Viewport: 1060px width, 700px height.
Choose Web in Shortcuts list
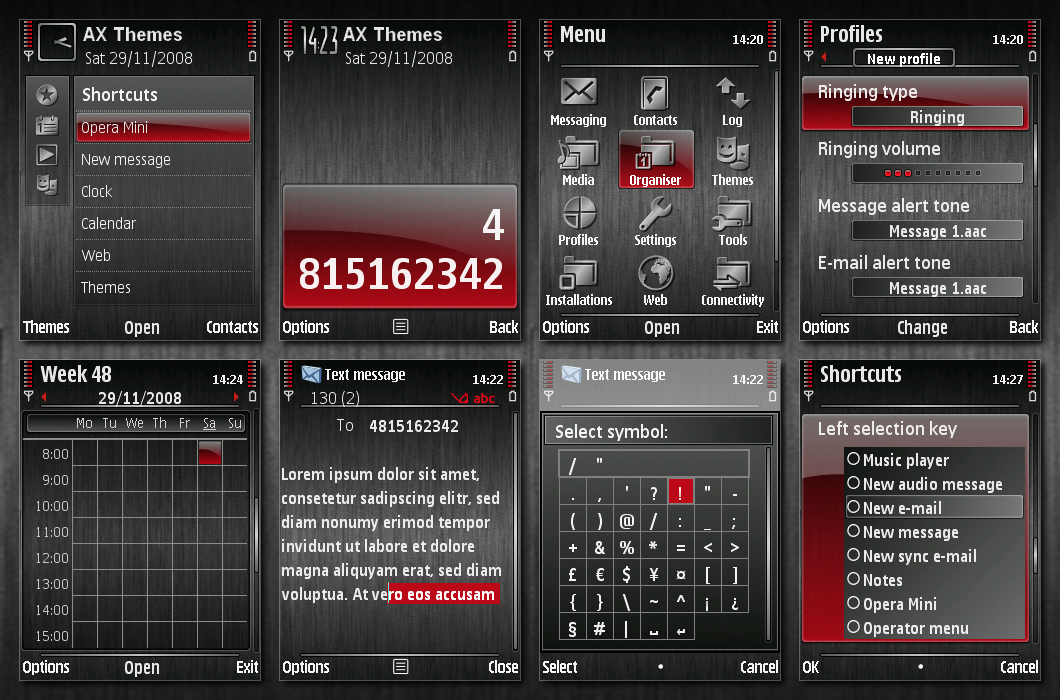(163, 256)
